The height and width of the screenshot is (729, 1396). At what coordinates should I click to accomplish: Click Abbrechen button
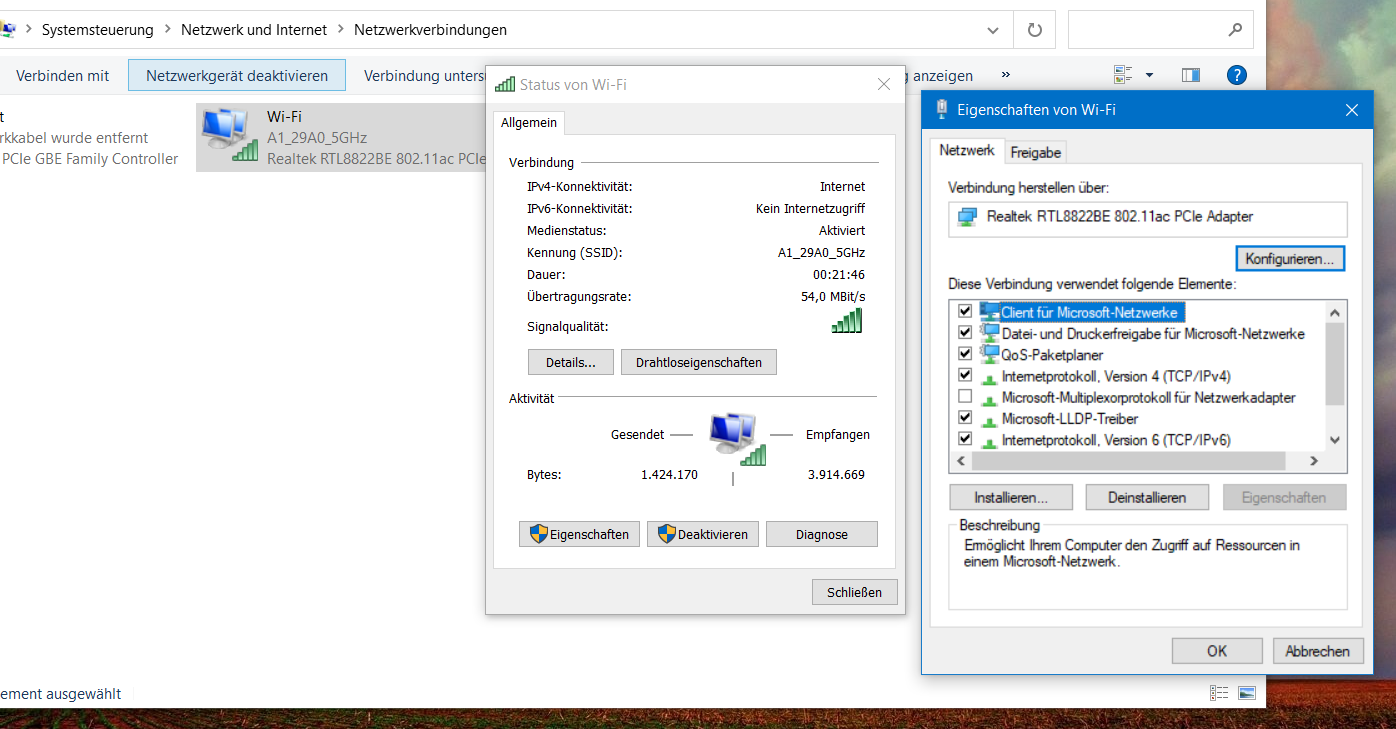tap(1318, 651)
